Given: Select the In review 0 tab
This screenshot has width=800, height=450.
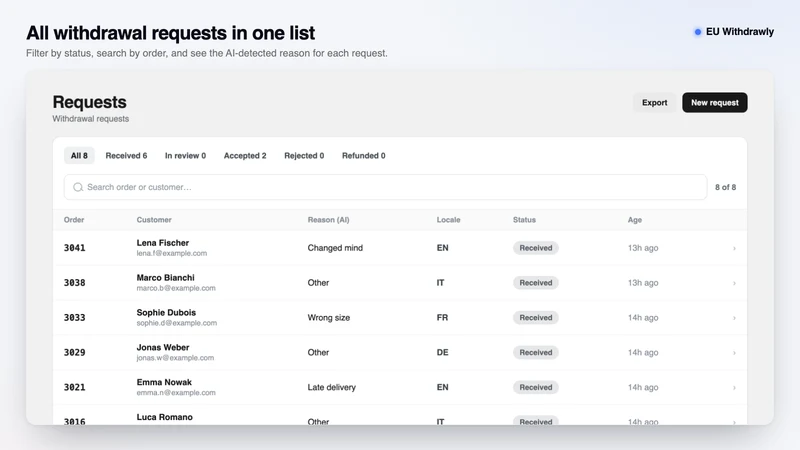Looking at the screenshot, I should [185, 156].
